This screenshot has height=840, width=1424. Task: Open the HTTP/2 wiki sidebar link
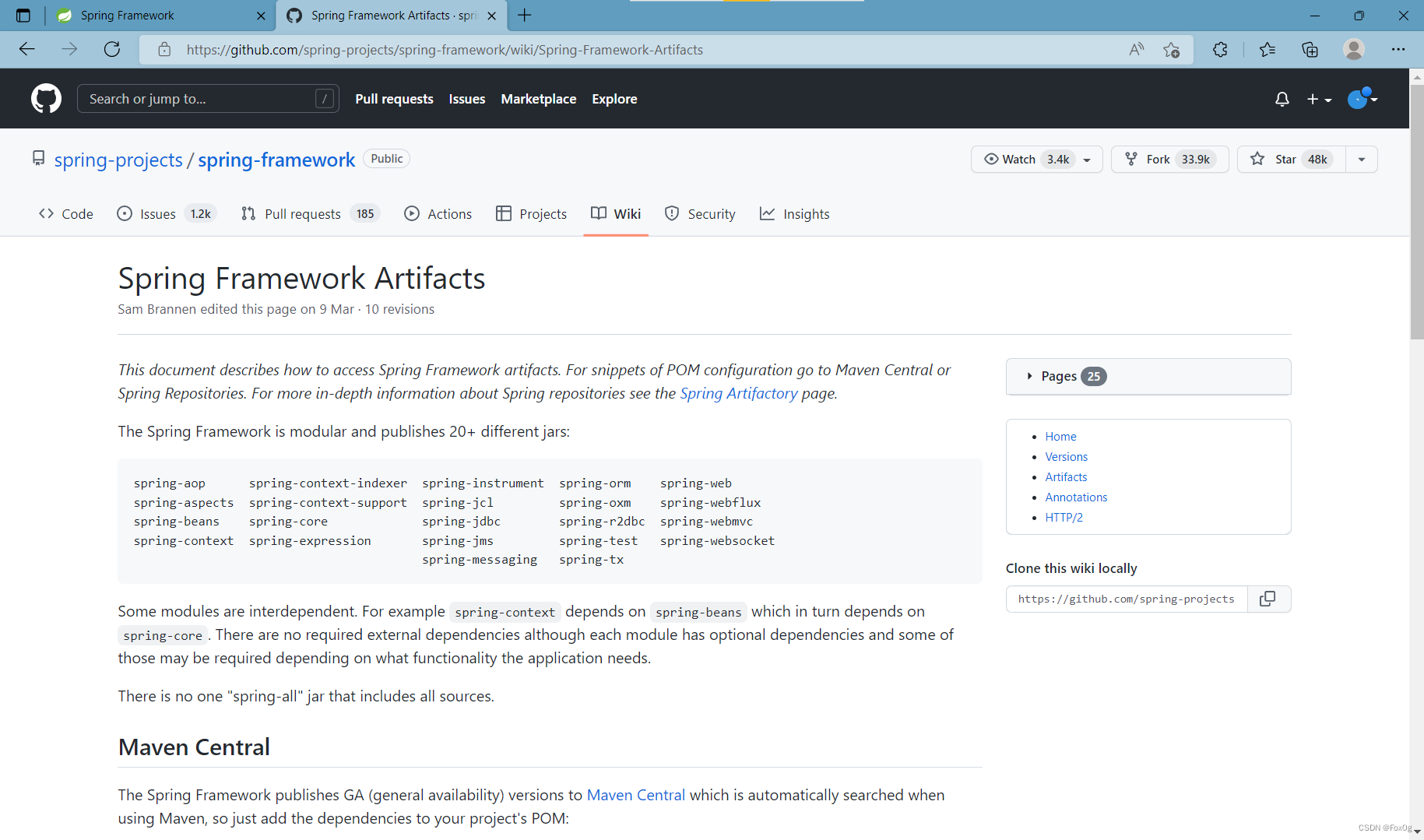(1064, 518)
